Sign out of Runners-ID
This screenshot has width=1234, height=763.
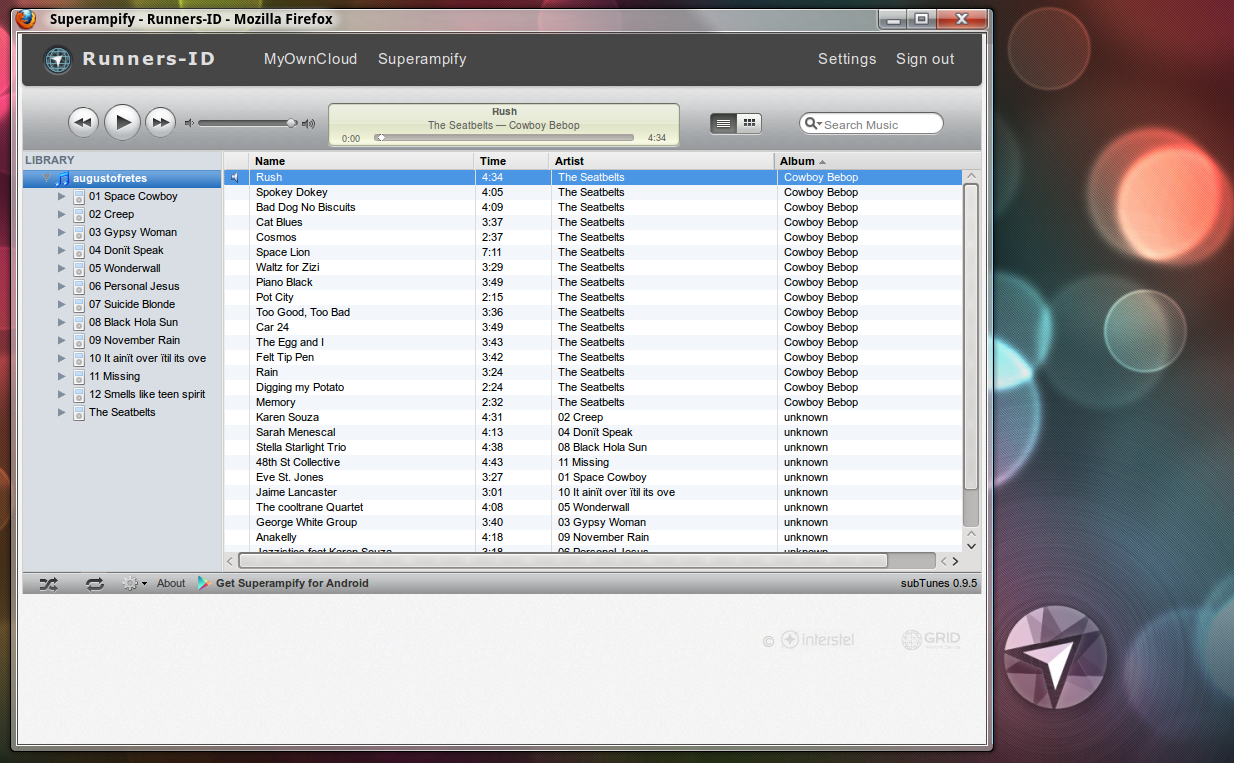pyautogui.click(x=925, y=59)
